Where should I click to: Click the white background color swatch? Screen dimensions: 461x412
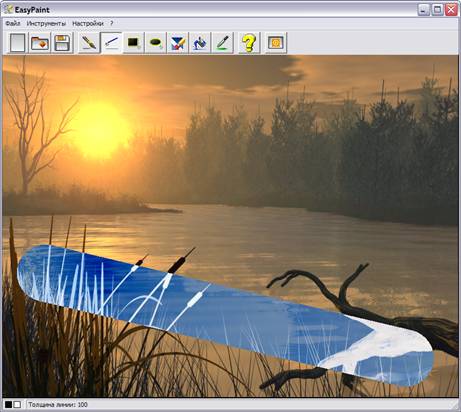click(17, 405)
